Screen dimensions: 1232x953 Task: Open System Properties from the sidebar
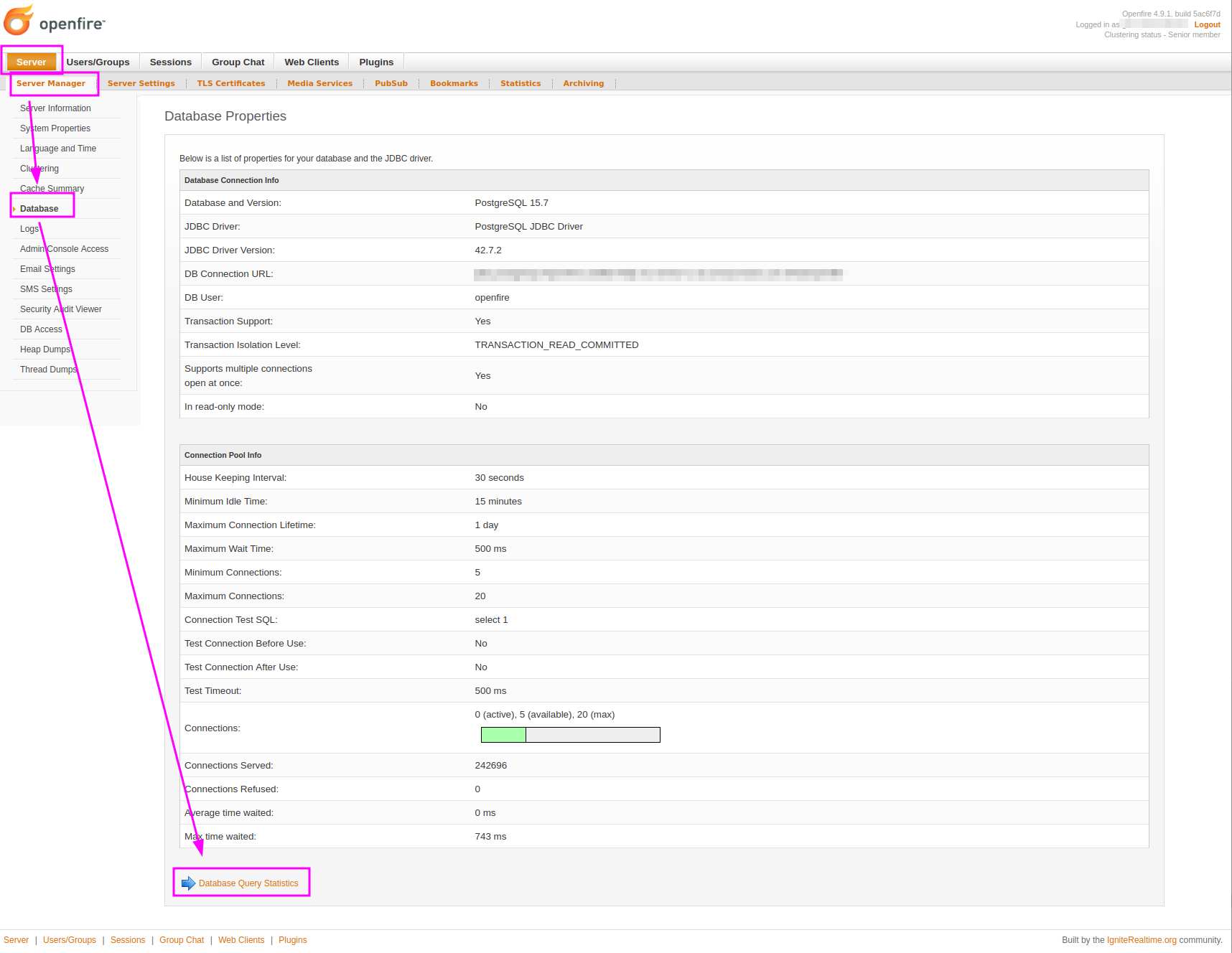point(55,128)
